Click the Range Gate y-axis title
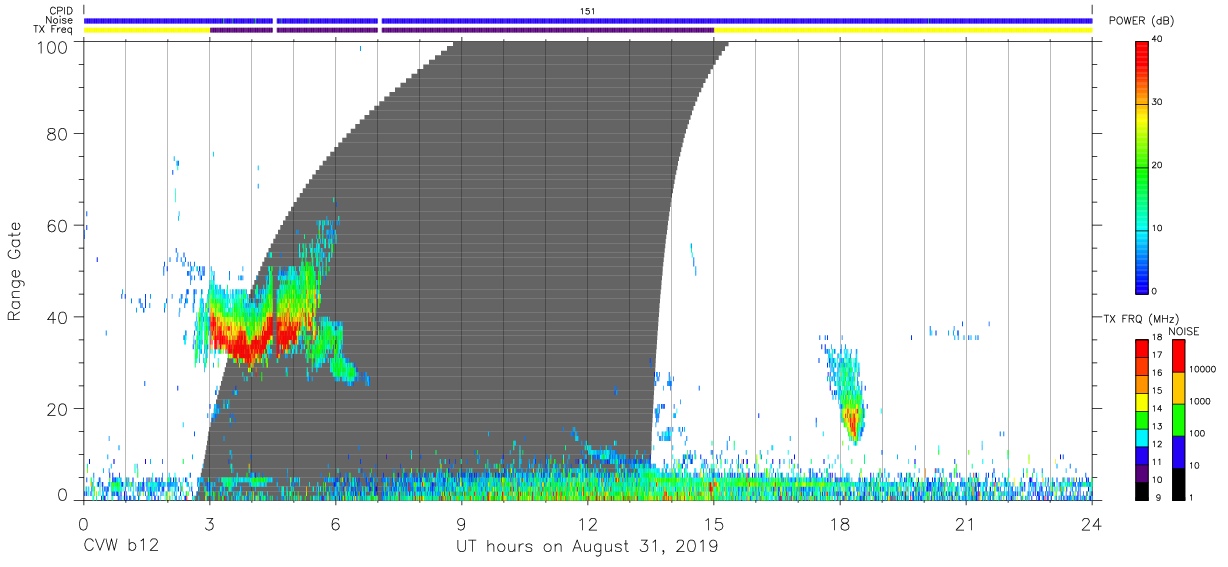Viewport: 1228px width, 567px height. coord(15,271)
